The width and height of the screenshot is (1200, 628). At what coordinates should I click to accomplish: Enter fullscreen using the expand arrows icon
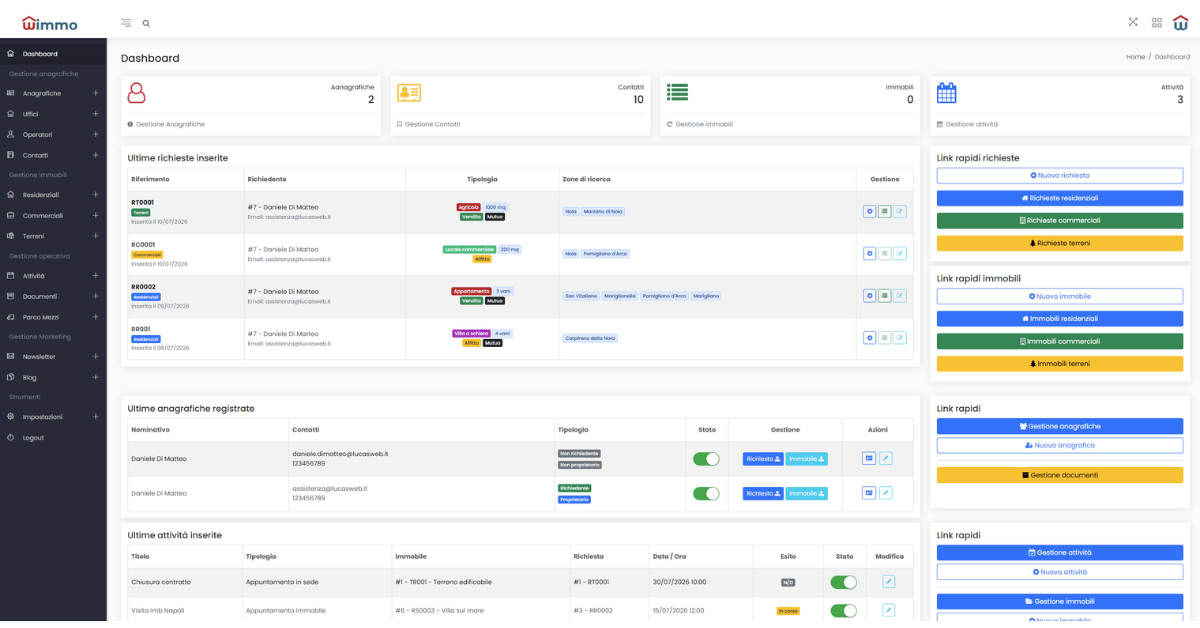coord(1133,21)
